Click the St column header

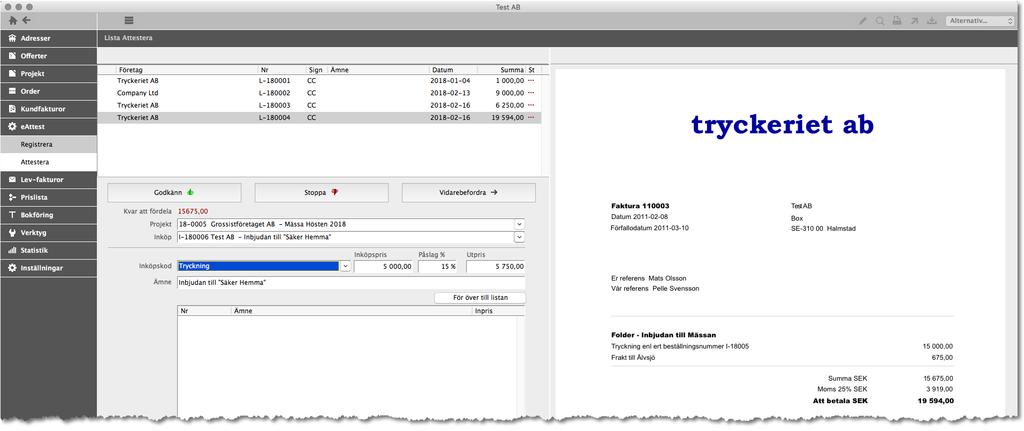click(x=532, y=70)
